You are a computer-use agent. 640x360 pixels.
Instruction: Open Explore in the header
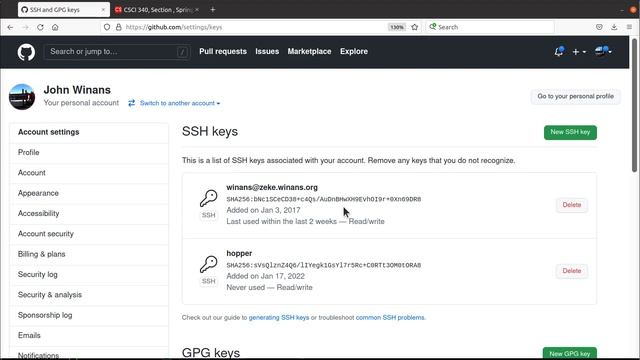tap(354, 51)
